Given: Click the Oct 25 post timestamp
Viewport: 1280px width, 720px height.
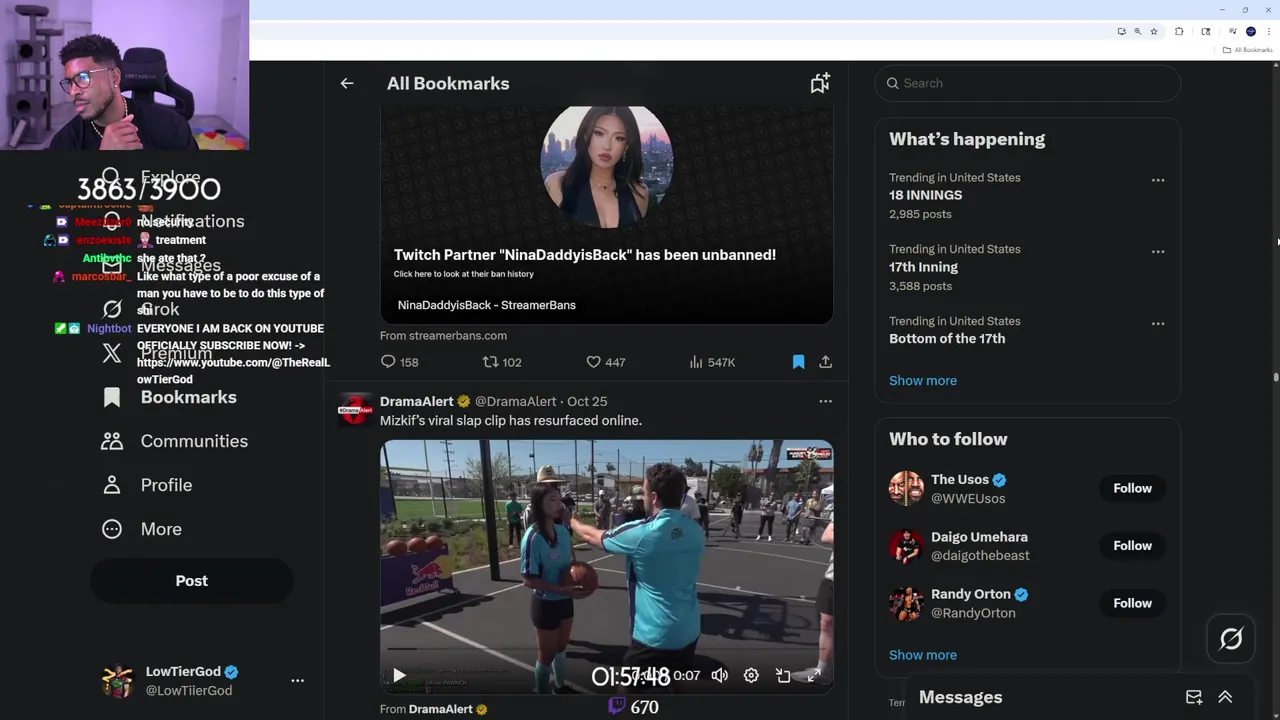Looking at the screenshot, I should point(587,401).
